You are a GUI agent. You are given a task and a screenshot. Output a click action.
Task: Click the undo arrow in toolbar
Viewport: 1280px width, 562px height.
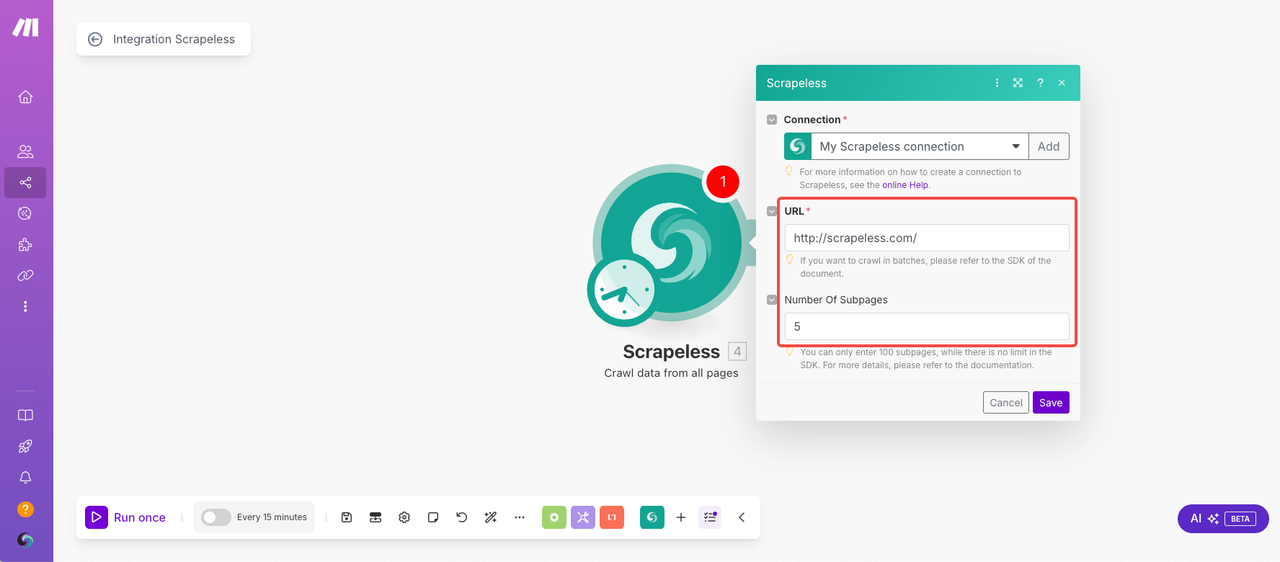pyautogui.click(x=461, y=517)
